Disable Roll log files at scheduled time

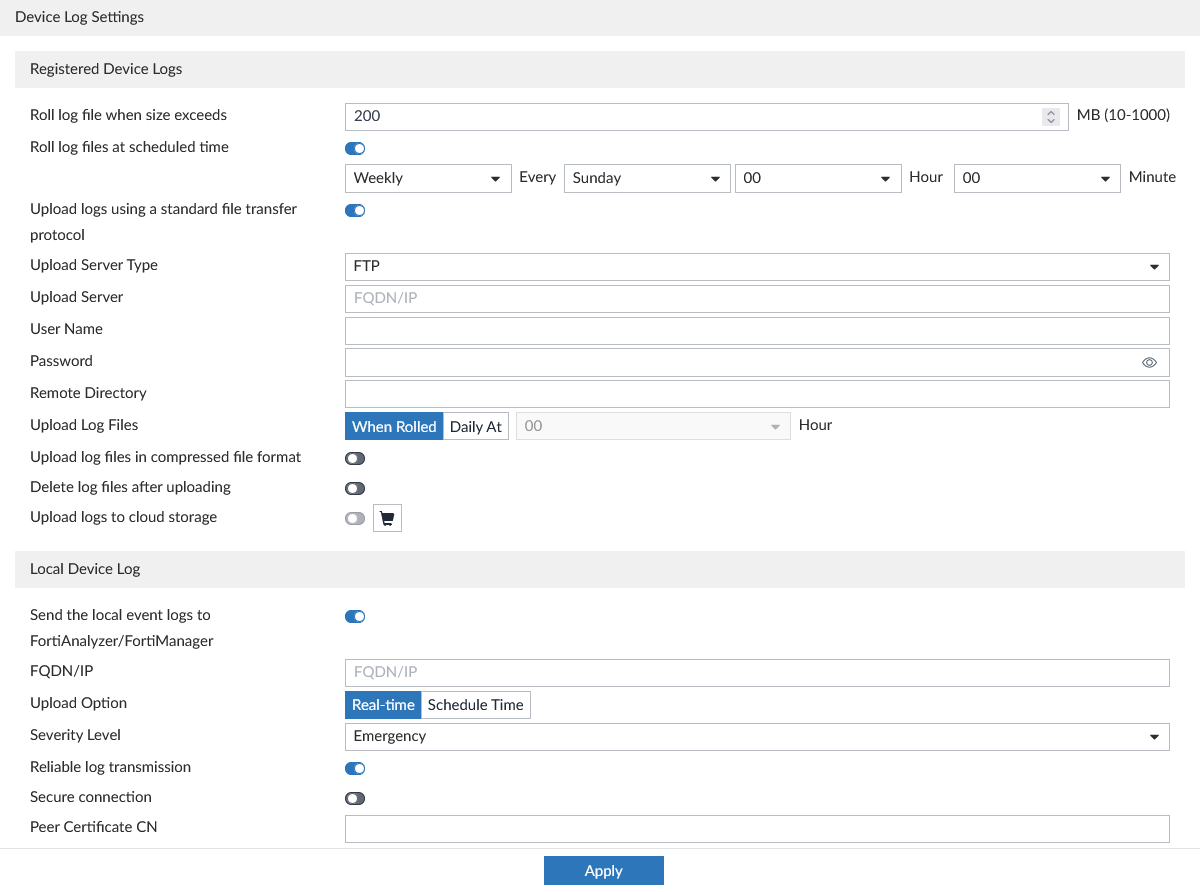[355, 148]
